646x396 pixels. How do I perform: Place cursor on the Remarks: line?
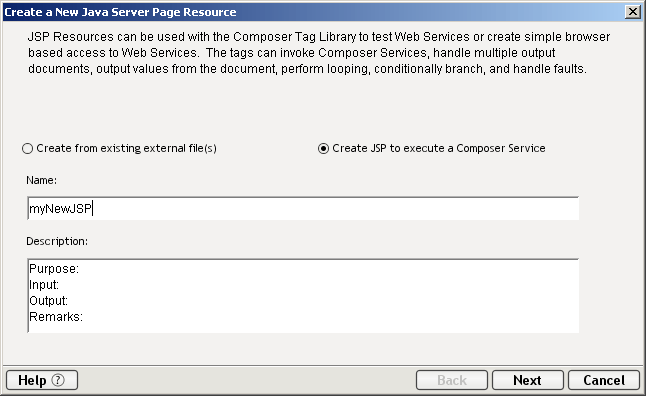56,317
